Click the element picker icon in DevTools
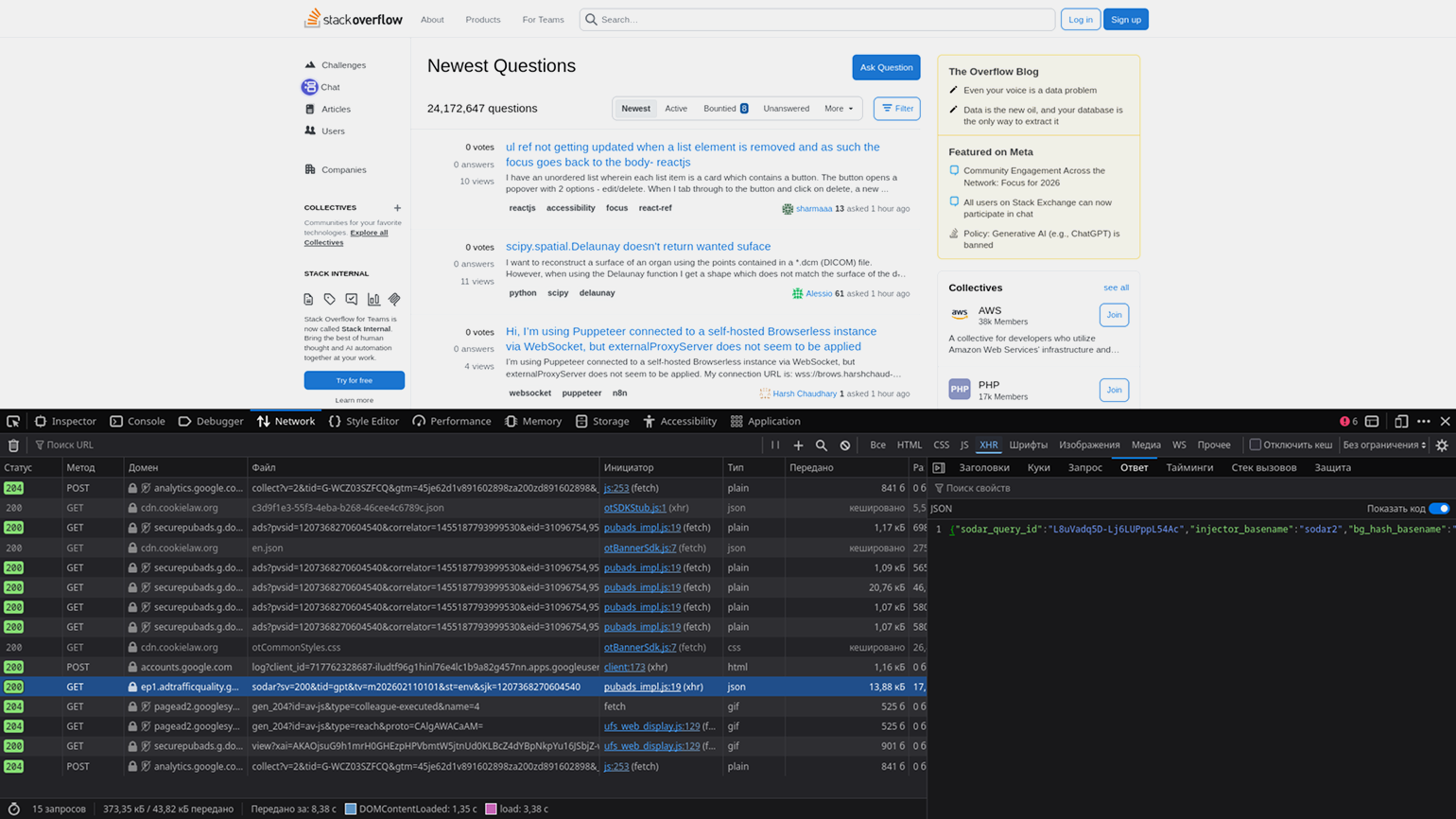The image size is (1456, 819). pos(13,422)
